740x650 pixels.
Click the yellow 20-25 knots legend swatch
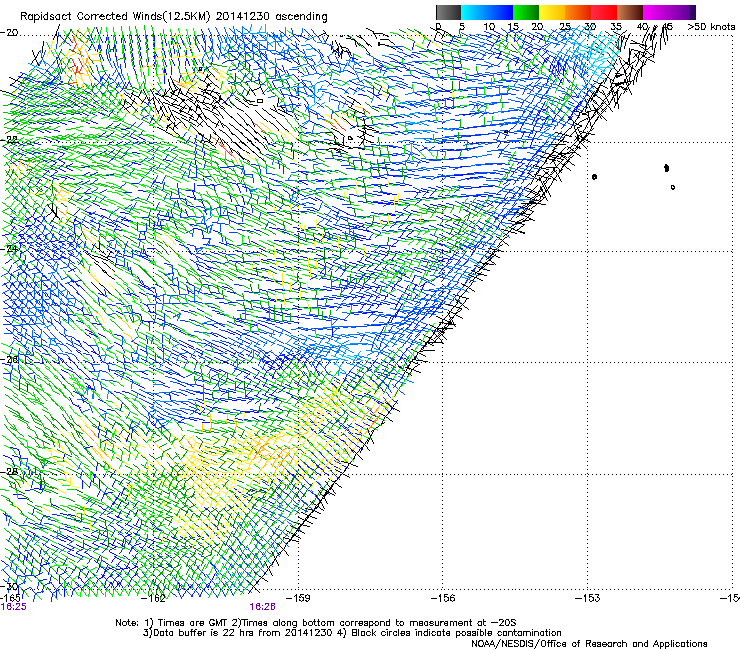point(552,12)
